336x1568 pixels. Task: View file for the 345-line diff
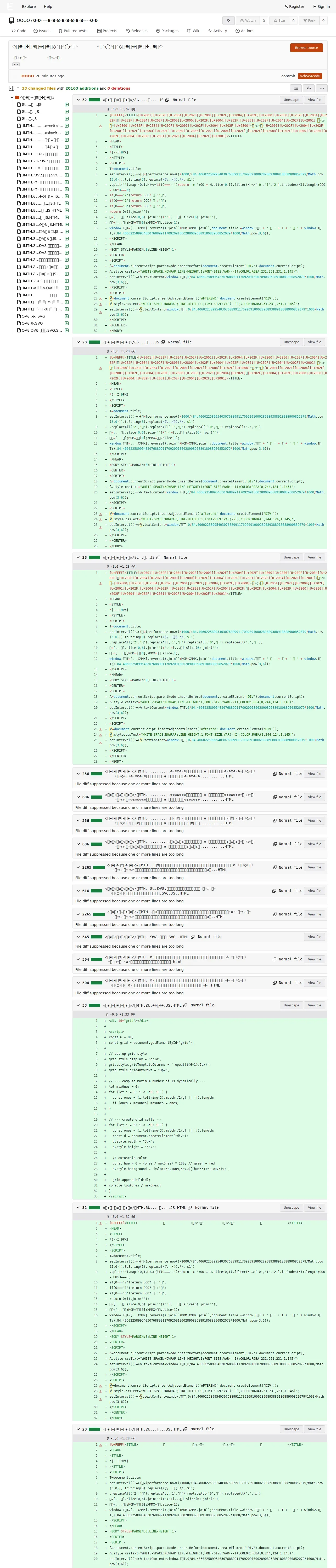315,937
